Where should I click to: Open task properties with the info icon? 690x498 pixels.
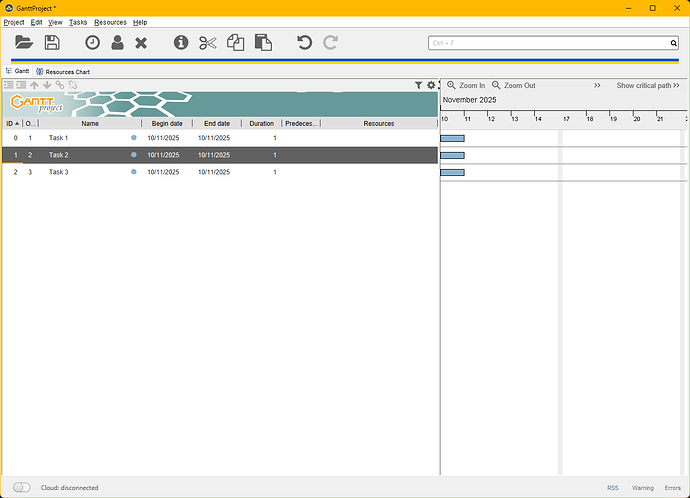click(181, 43)
